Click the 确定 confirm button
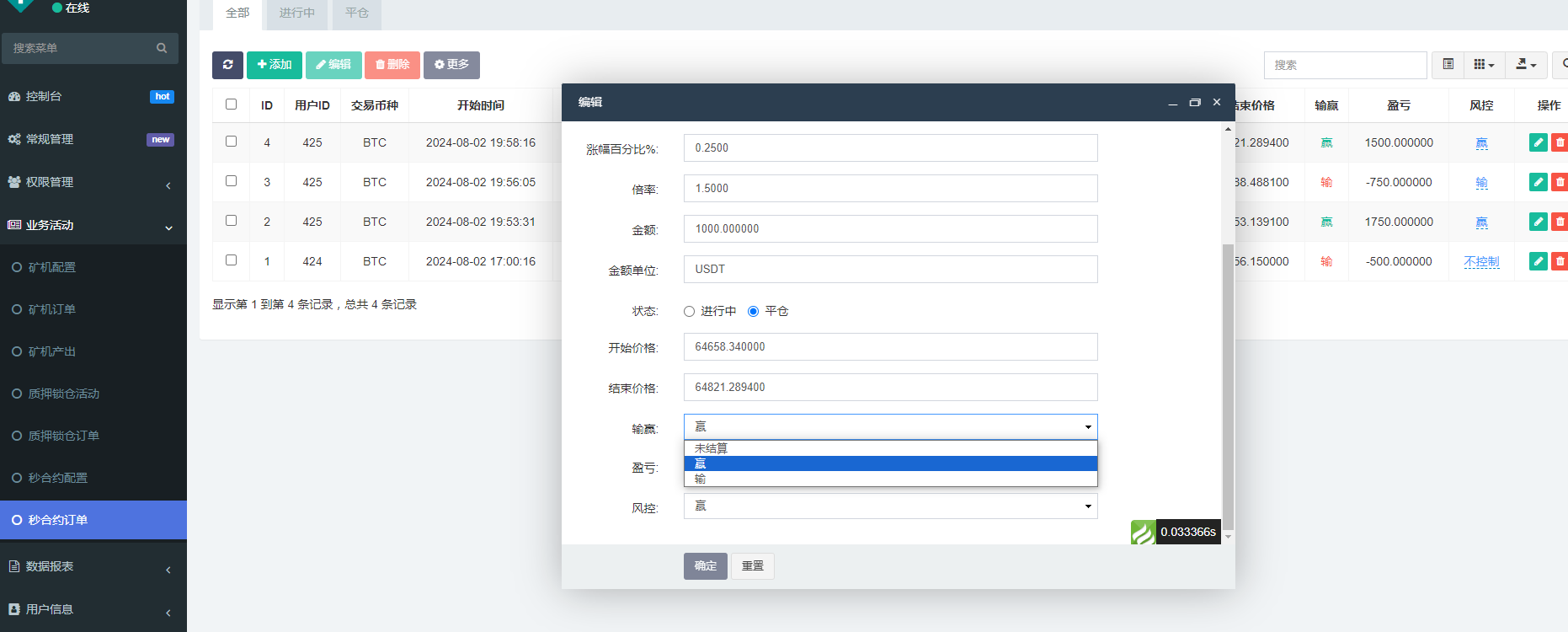Image resolution: width=1568 pixels, height=632 pixels. (x=705, y=566)
